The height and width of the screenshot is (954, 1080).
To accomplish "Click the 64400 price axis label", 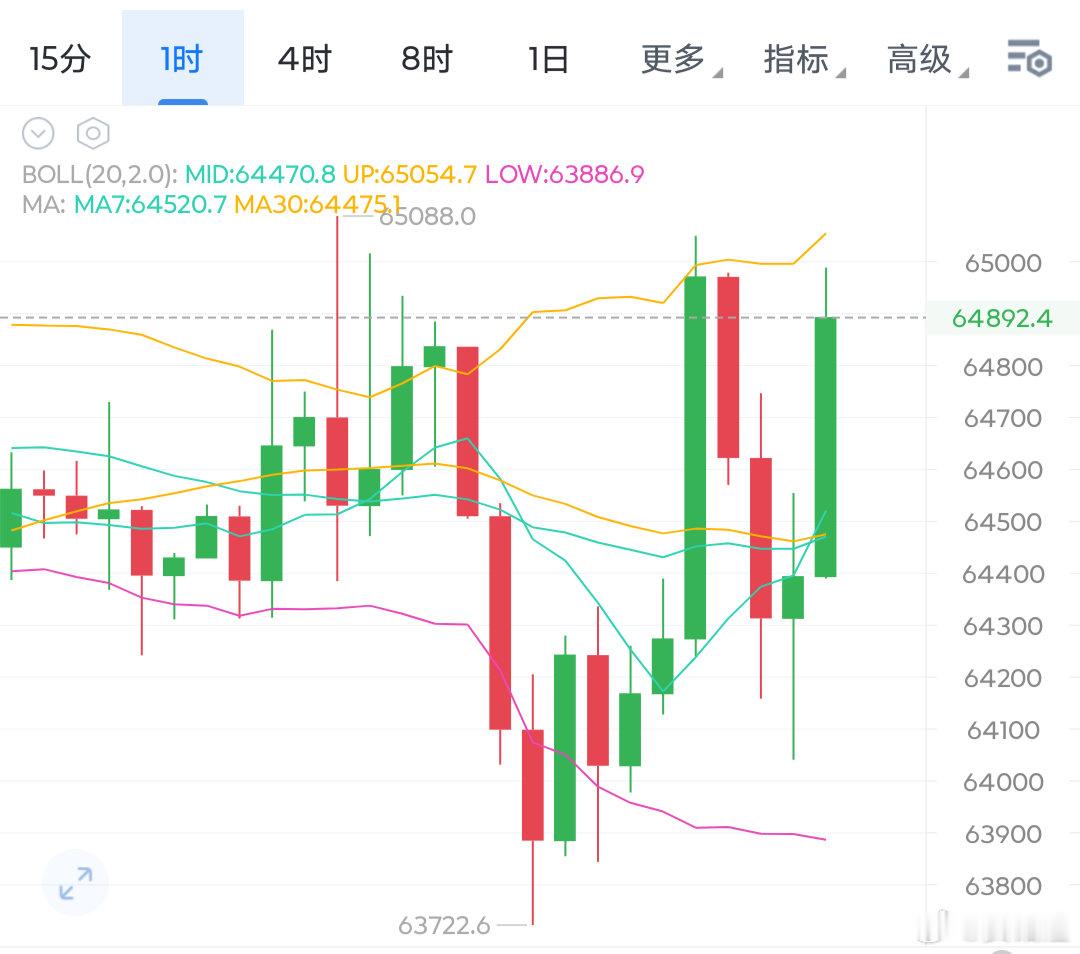I will [x=1003, y=574].
